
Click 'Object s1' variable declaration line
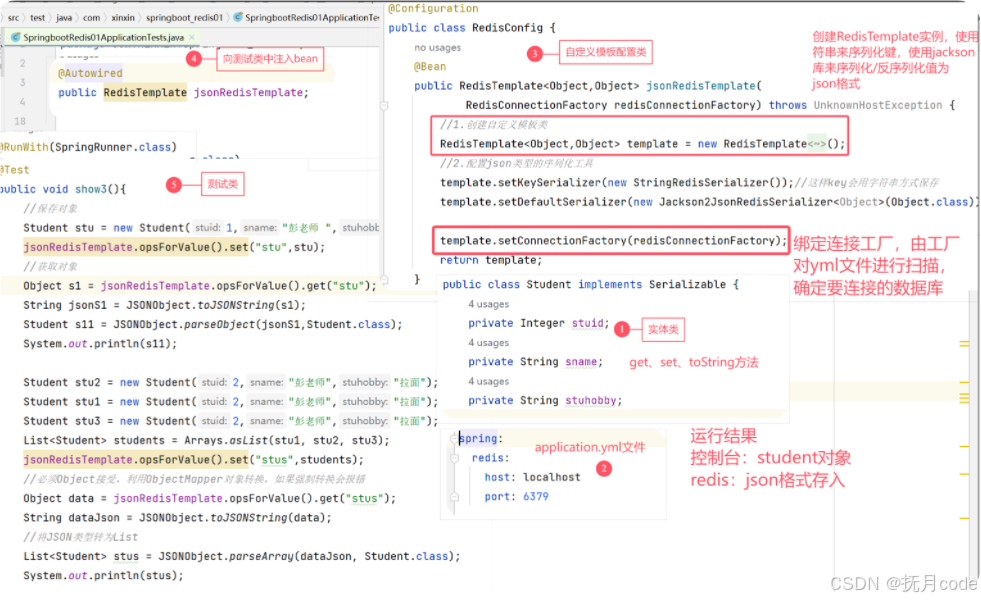200,286
